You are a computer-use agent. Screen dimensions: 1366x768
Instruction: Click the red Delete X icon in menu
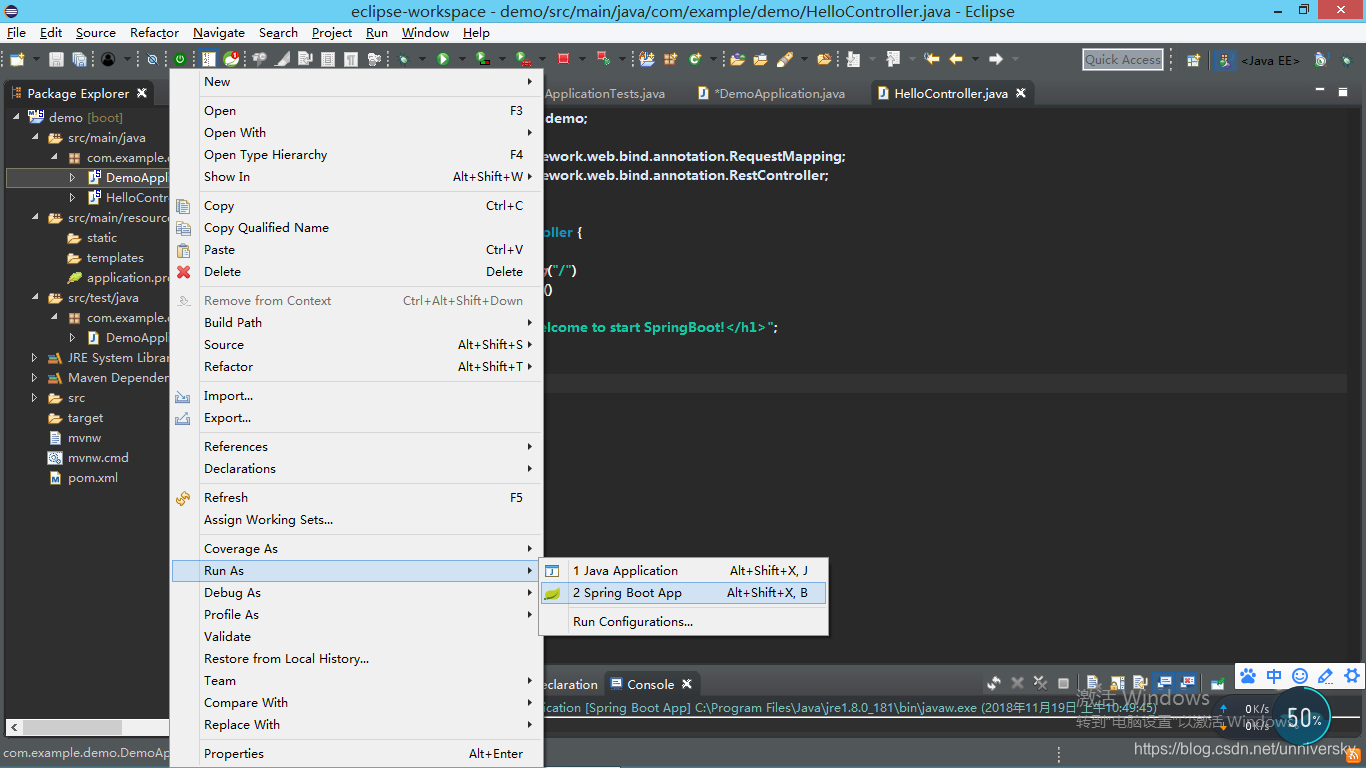pos(183,272)
